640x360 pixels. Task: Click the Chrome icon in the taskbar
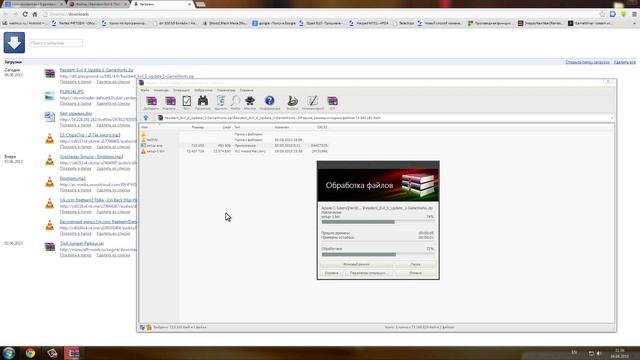30,353
